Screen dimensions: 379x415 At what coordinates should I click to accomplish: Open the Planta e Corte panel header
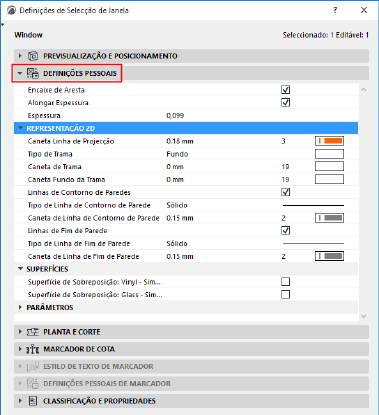coord(191,332)
